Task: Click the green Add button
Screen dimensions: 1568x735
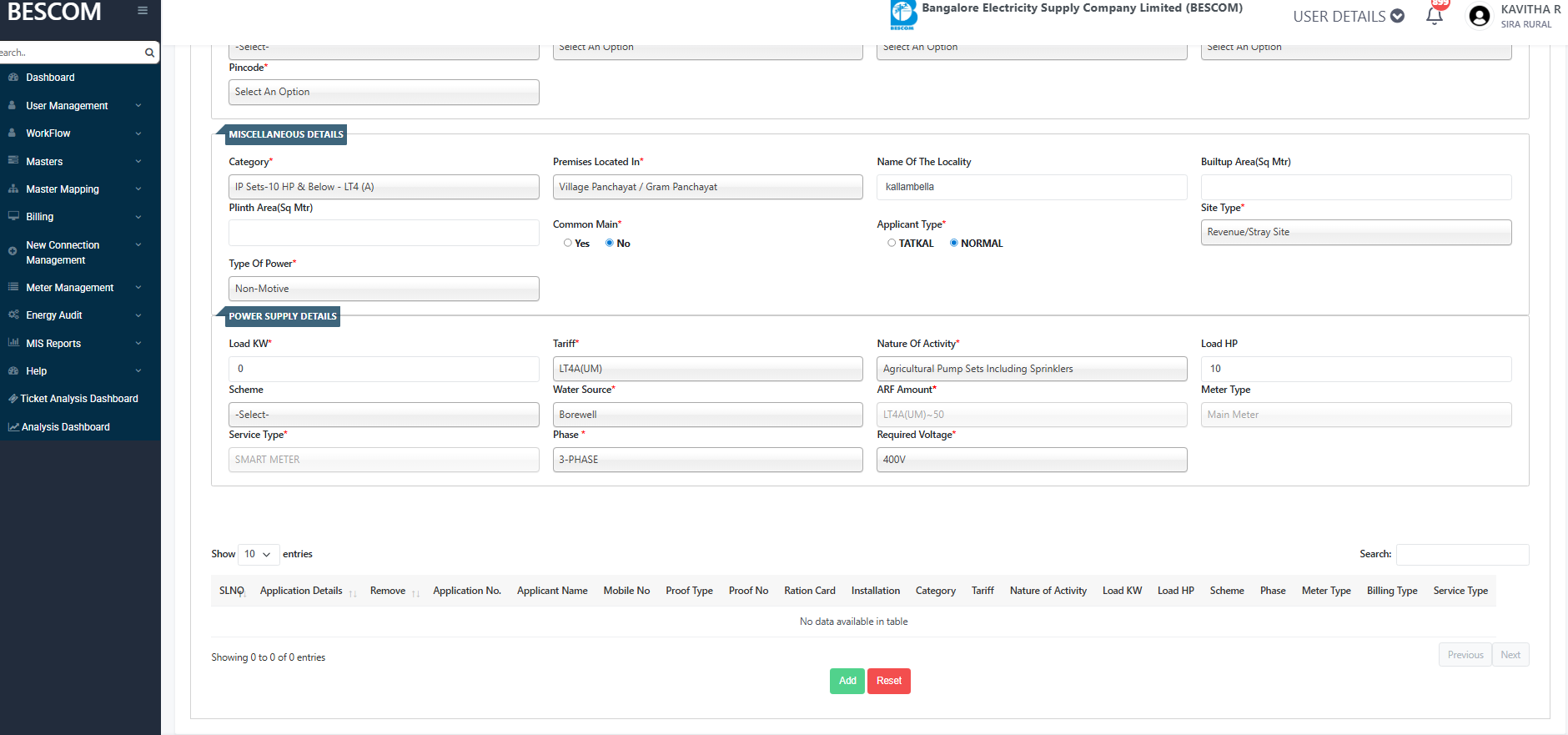Action: click(847, 681)
